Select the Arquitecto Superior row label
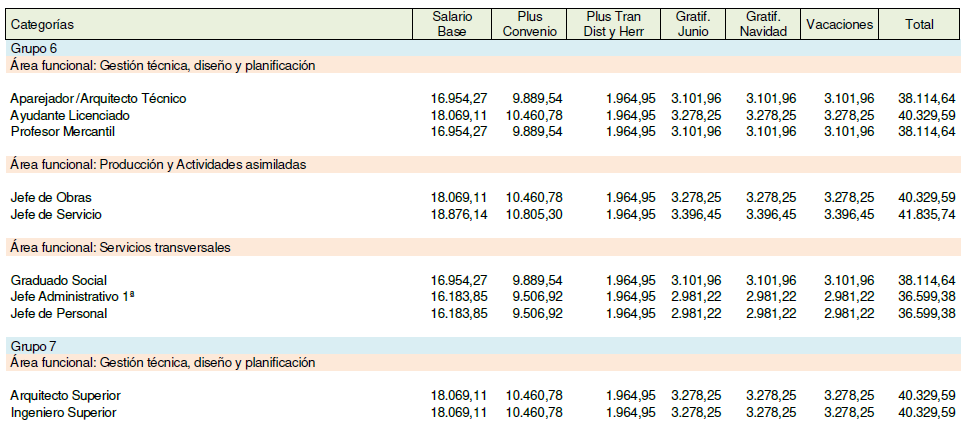969x431 pixels. pyautogui.click(x=66, y=395)
